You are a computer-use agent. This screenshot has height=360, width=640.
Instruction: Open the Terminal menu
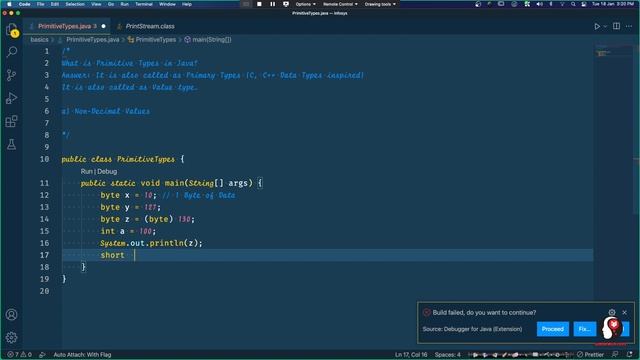click(144, 4)
